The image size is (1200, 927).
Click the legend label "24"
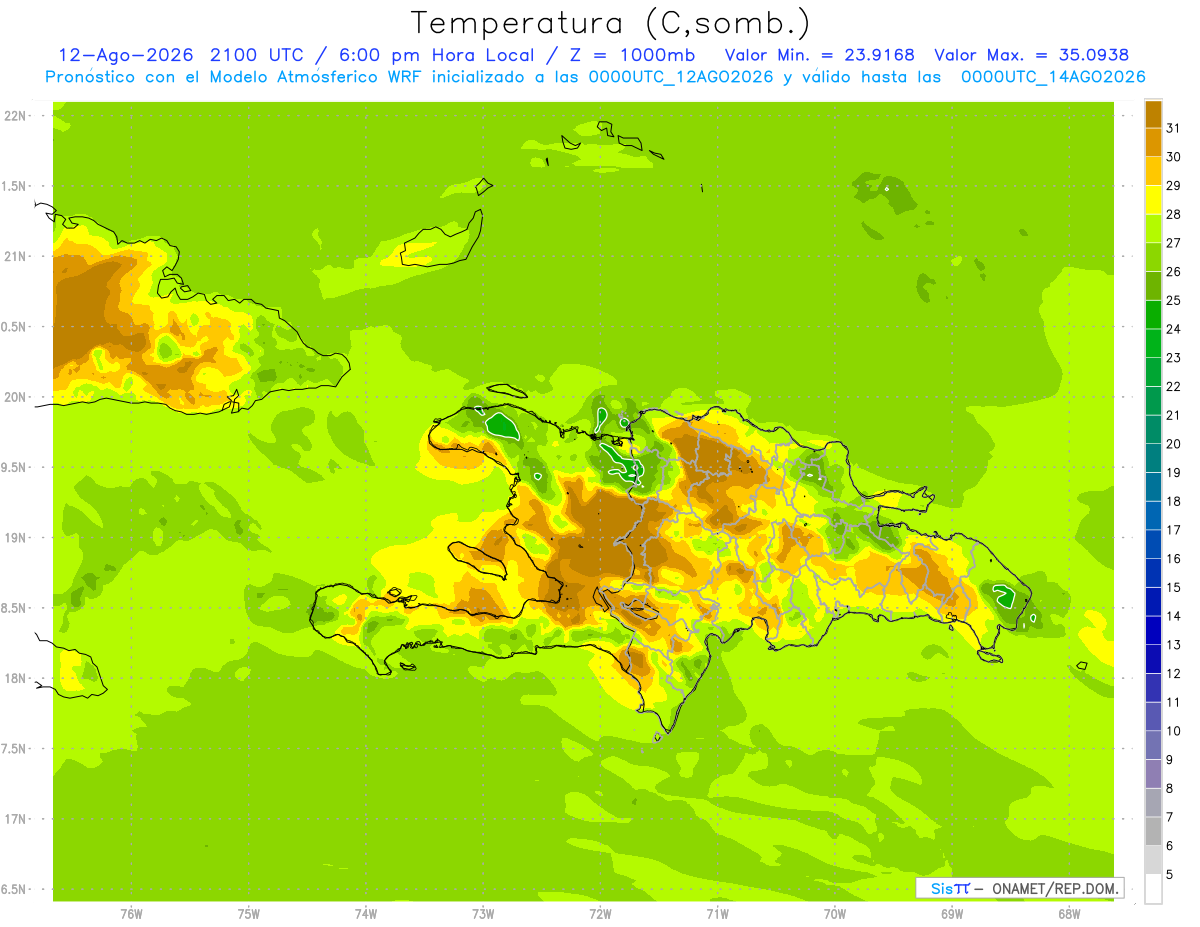pos(1174,329)
